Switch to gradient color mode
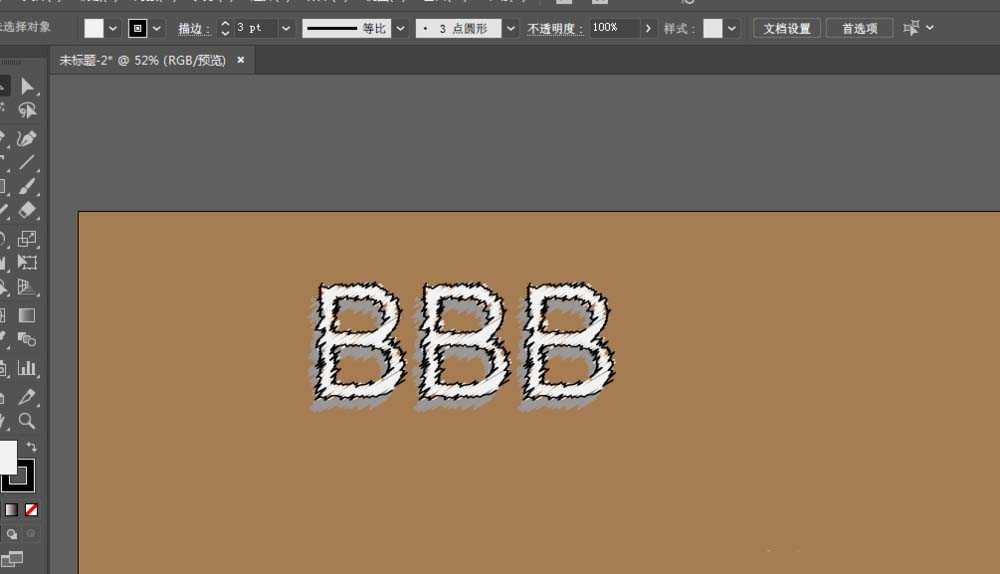 click(x=11, y=510)
